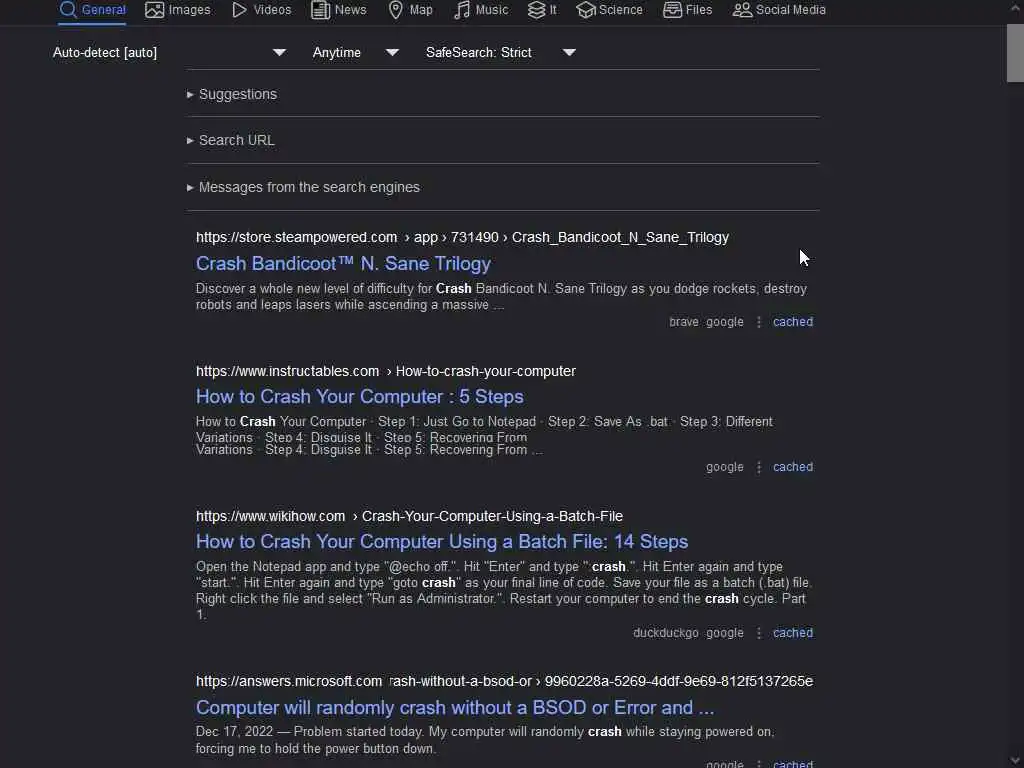Click the Videos play icon
The height and width of the screenshot is (768, 1024).
pyautogui.click(x=240, y=10)
